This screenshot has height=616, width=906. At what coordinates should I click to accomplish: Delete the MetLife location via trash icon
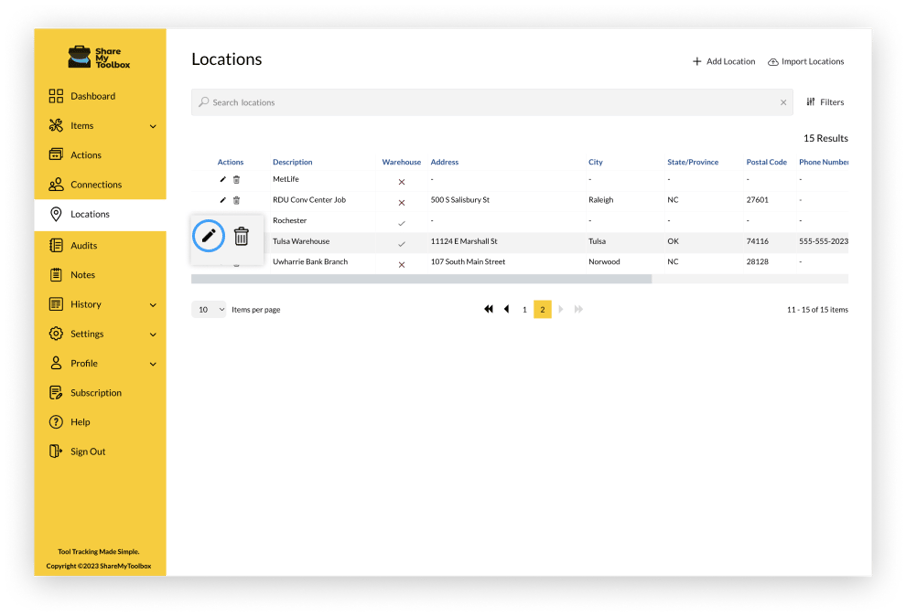click(236, 180)
